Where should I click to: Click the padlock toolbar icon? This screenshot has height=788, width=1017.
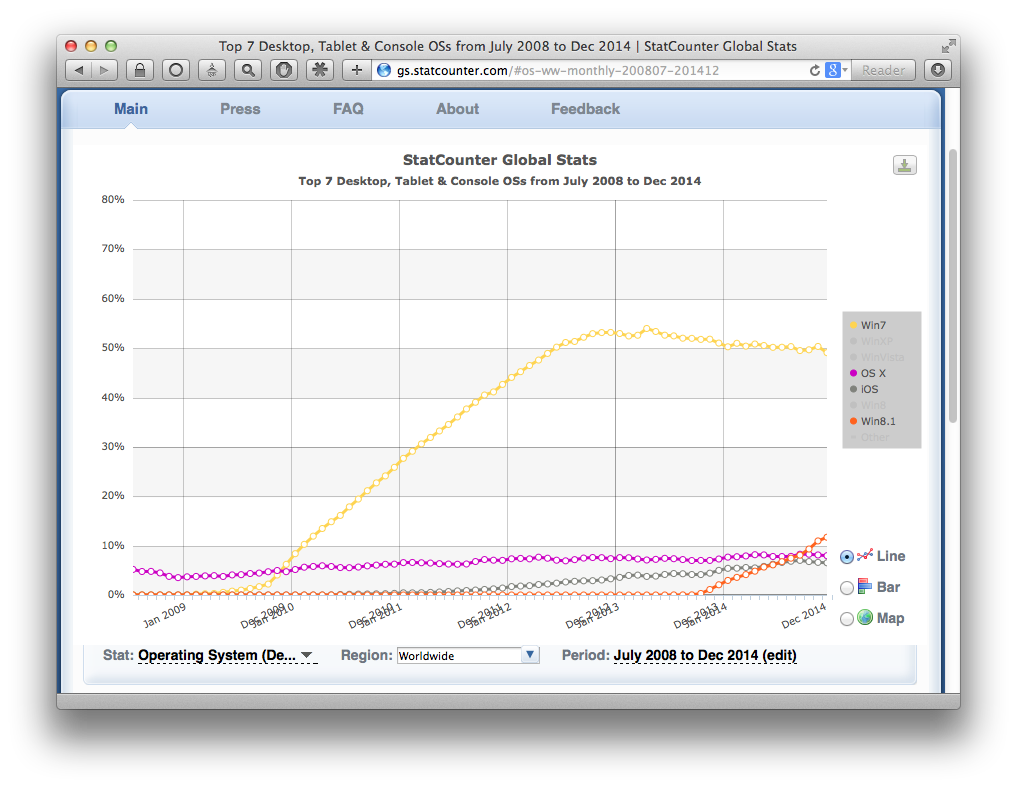click(x=140, y=70)
